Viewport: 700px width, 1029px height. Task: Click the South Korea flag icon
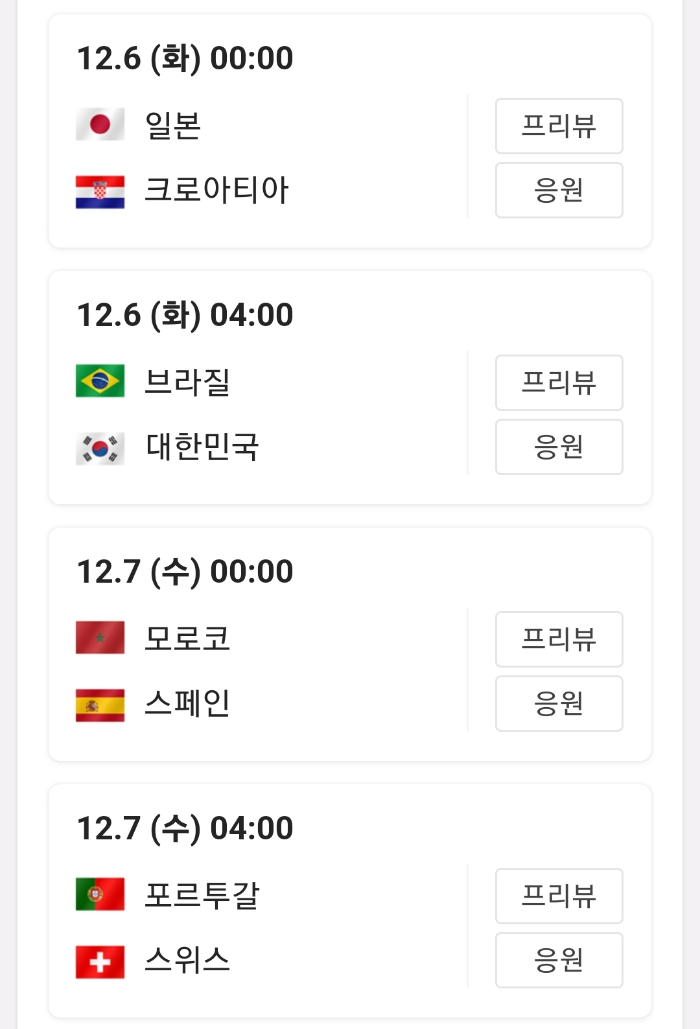pyautogui.click(x=99, y=447)
